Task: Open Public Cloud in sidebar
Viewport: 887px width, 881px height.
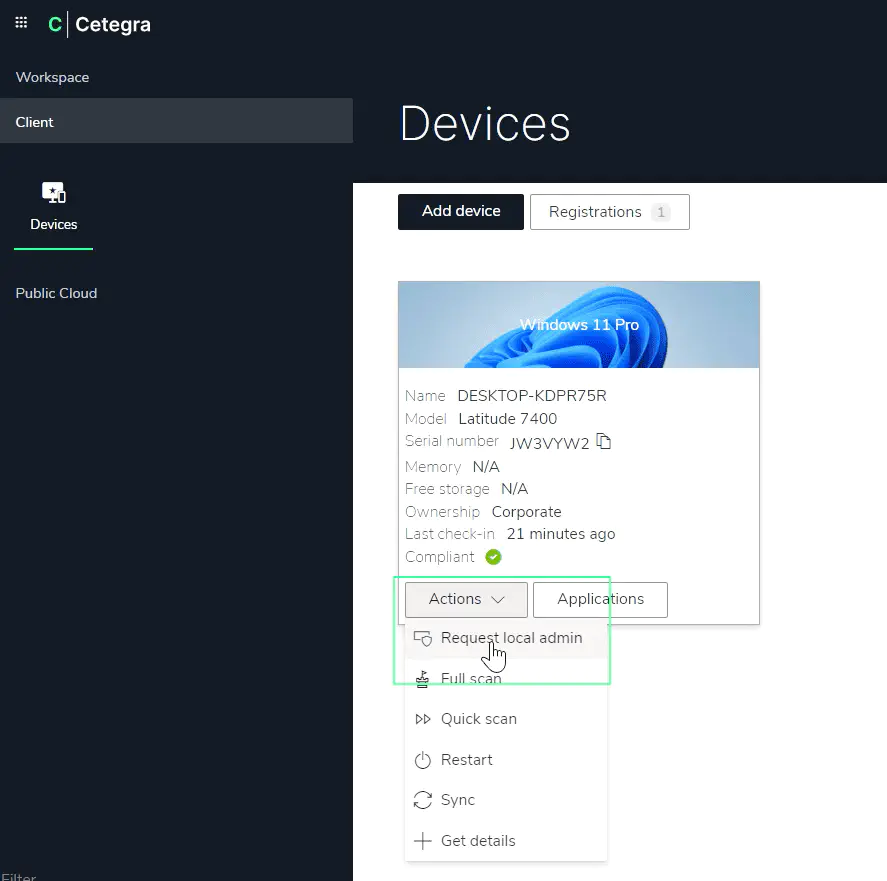Action: (x=56, y=293)
